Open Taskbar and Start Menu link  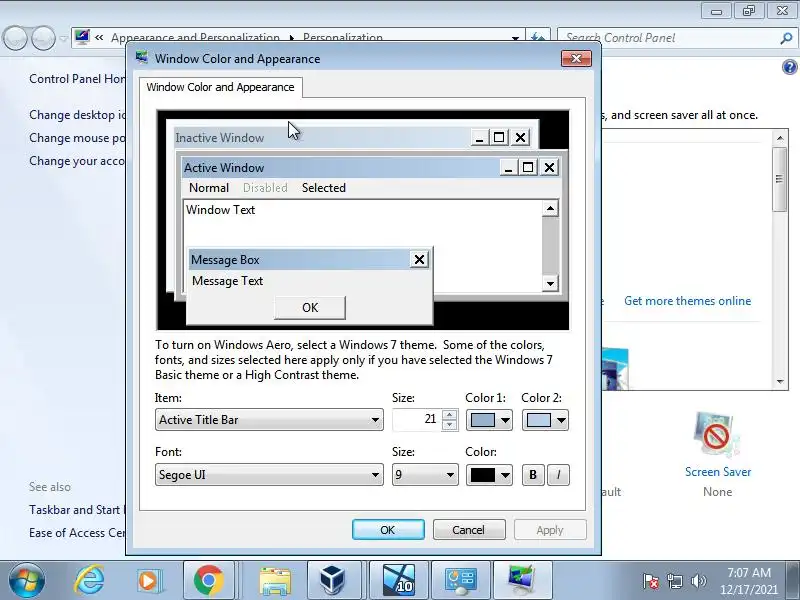click(x=78, y=510)
